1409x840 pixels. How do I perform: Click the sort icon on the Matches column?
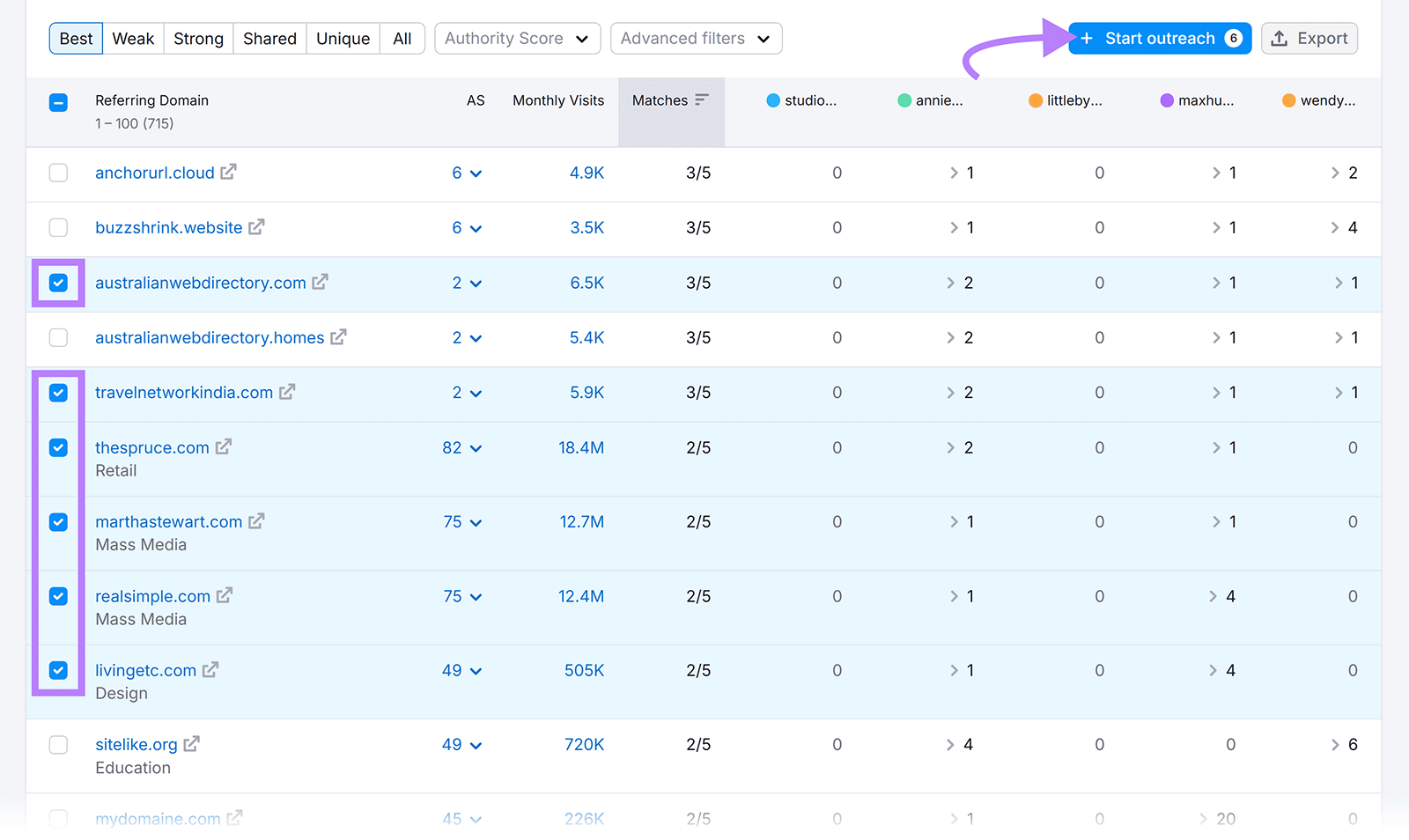[x=701, y=99]
